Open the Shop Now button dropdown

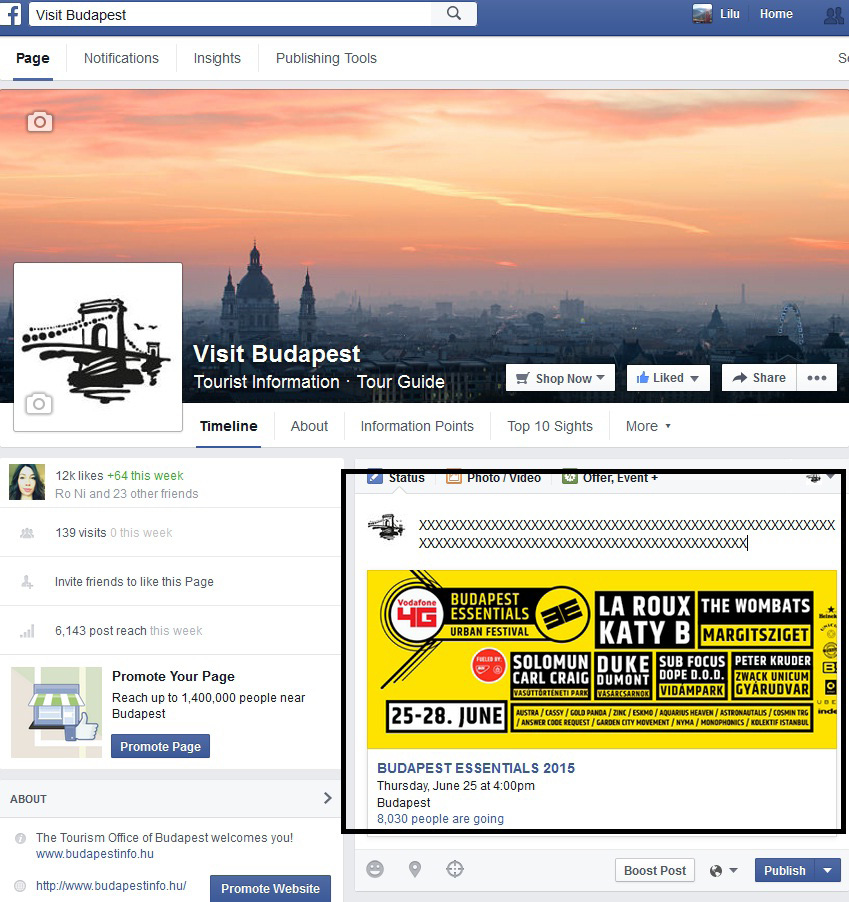coord(560,378)
